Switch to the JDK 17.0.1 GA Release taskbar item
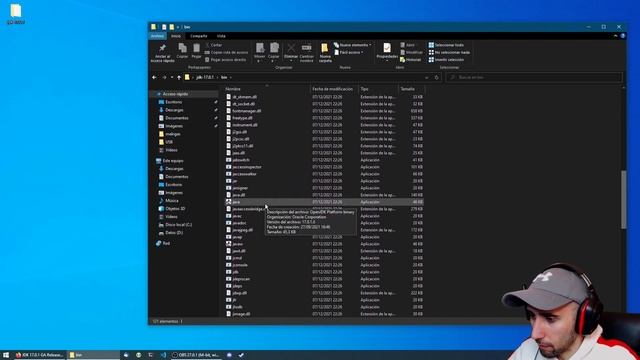Screen dimensions: 640x360 coord(40,355)
